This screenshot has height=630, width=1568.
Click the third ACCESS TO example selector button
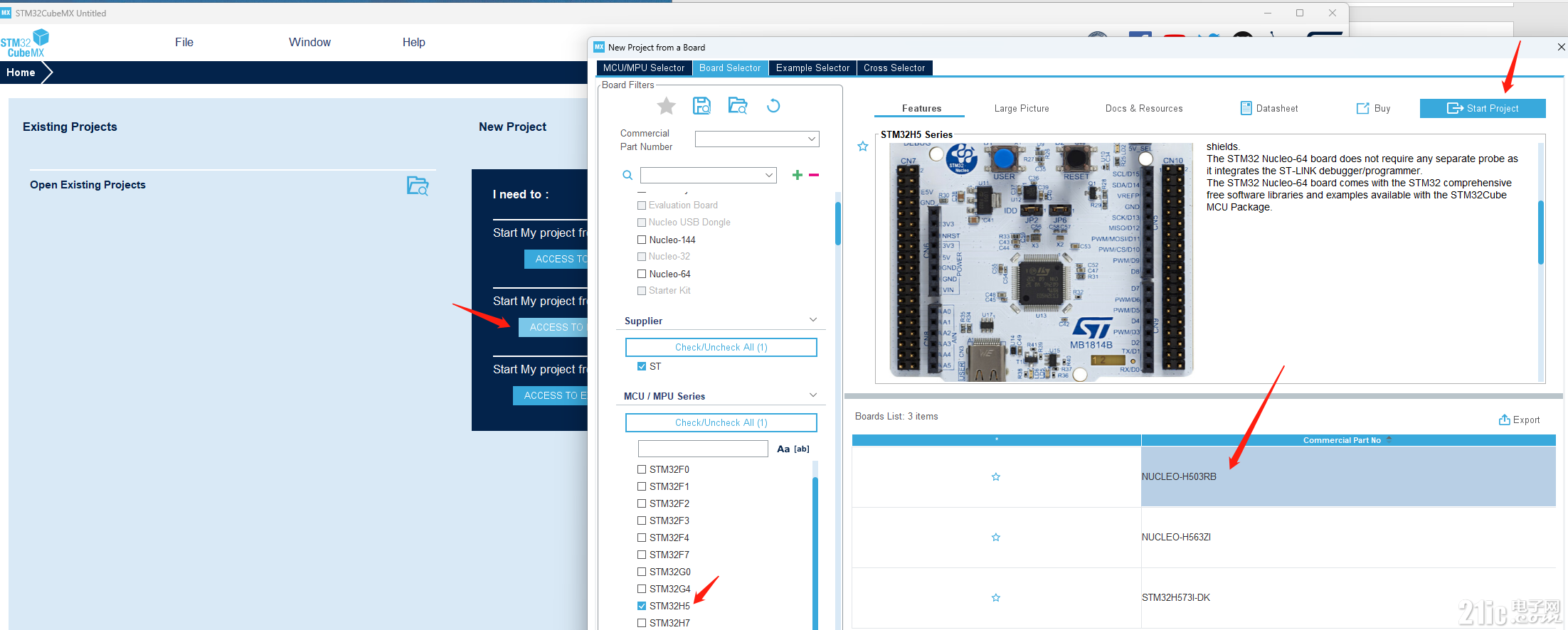[551, 395]
